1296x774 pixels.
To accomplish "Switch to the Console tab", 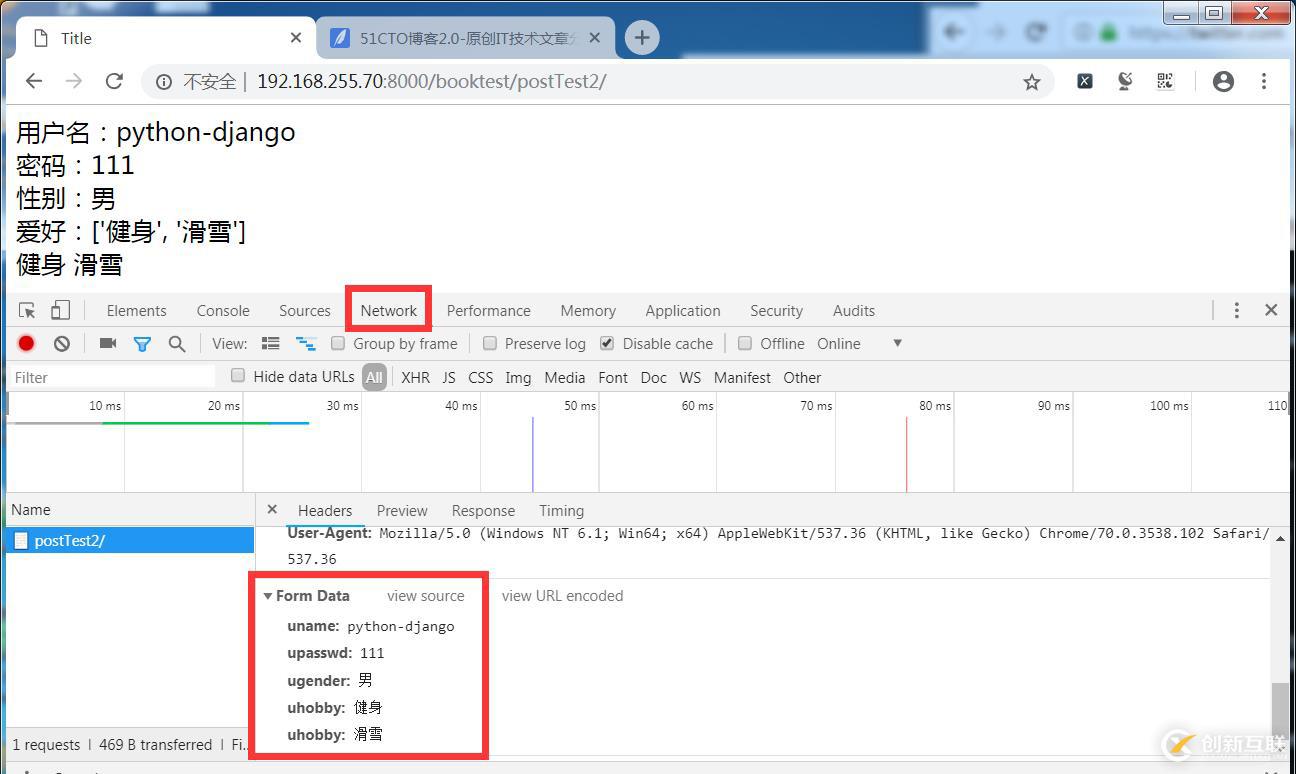I will click(223, 311).
